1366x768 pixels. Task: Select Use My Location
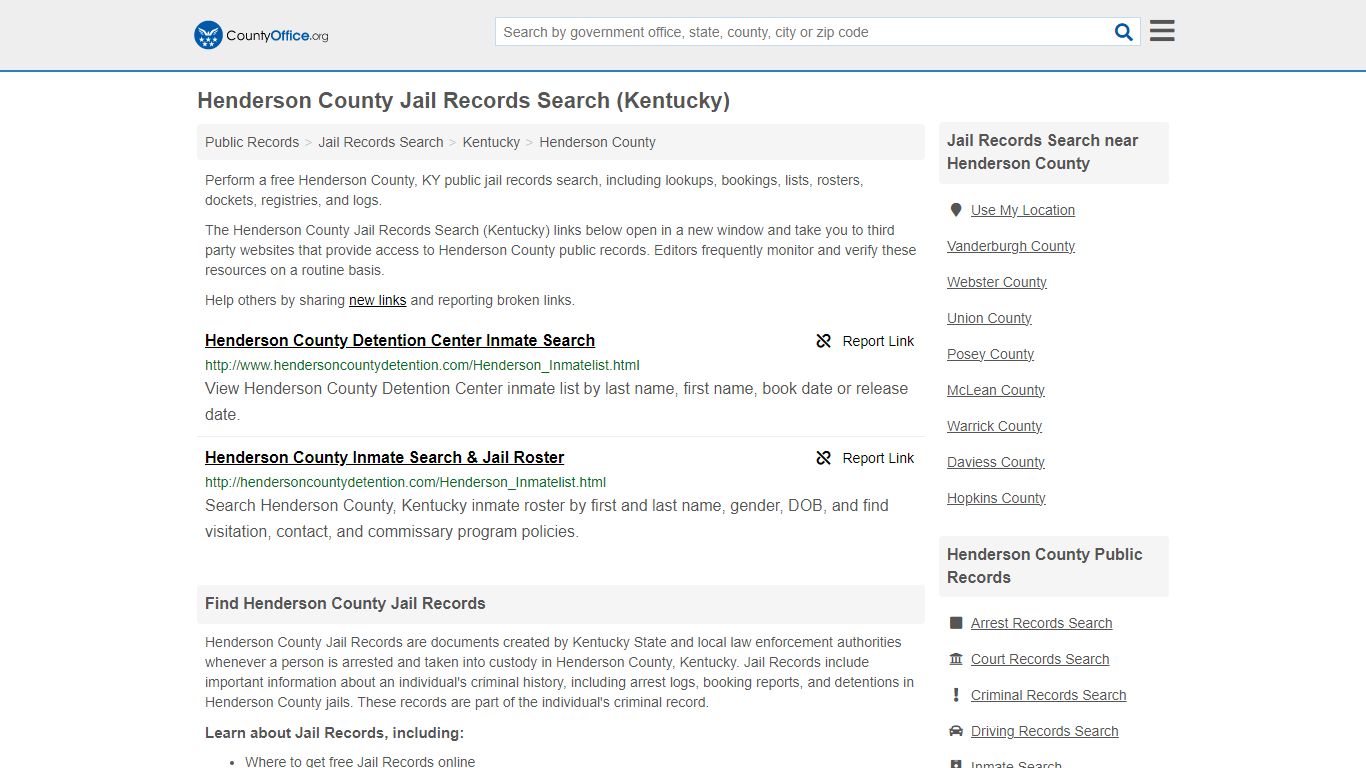1023,210
